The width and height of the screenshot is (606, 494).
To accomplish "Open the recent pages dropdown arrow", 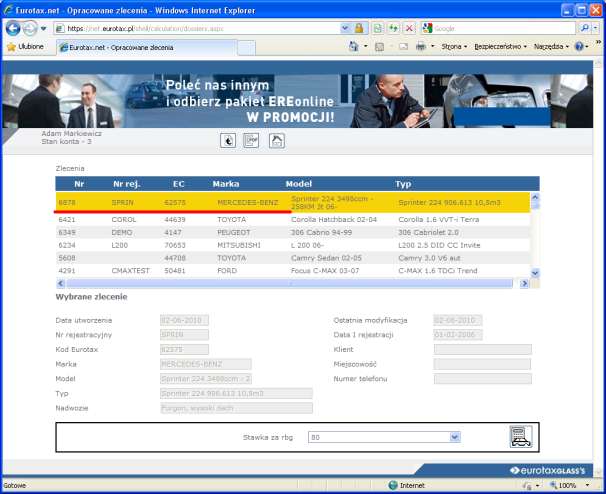I will (x=43, y=28).
